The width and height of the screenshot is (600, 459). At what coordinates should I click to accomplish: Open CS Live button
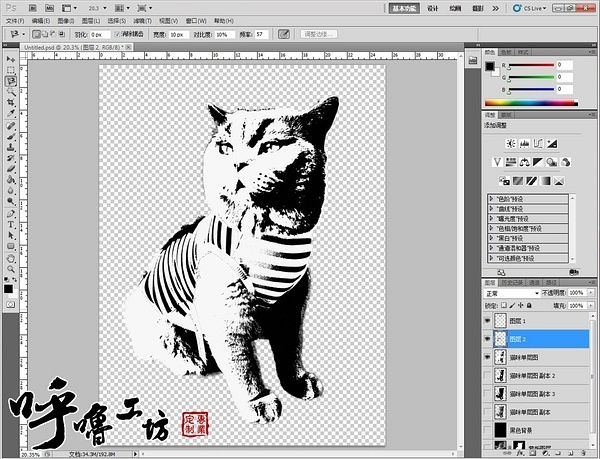pyautogui.click(x=530, y=8)
